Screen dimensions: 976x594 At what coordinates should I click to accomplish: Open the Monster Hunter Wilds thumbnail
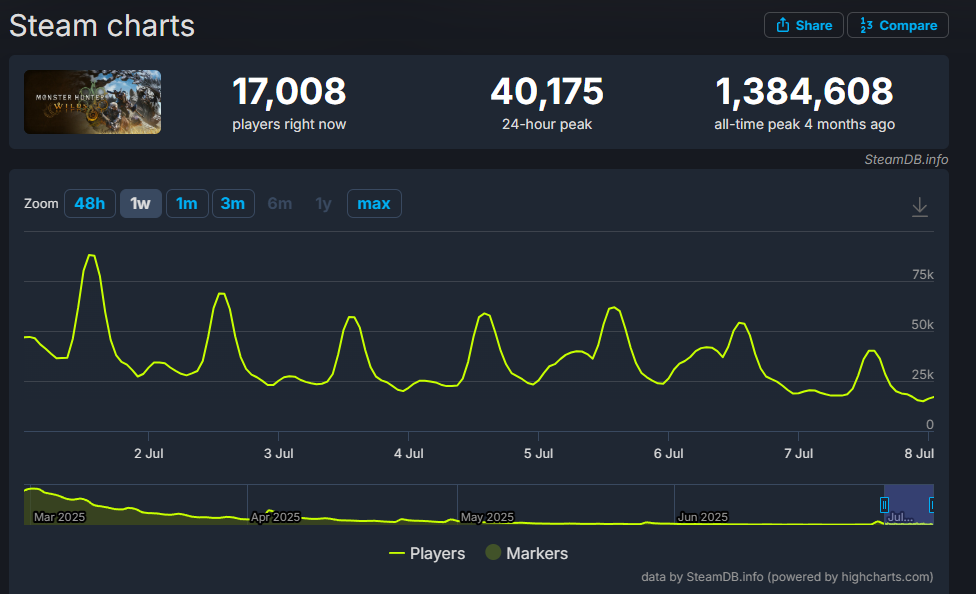click(x=93, y=102)
